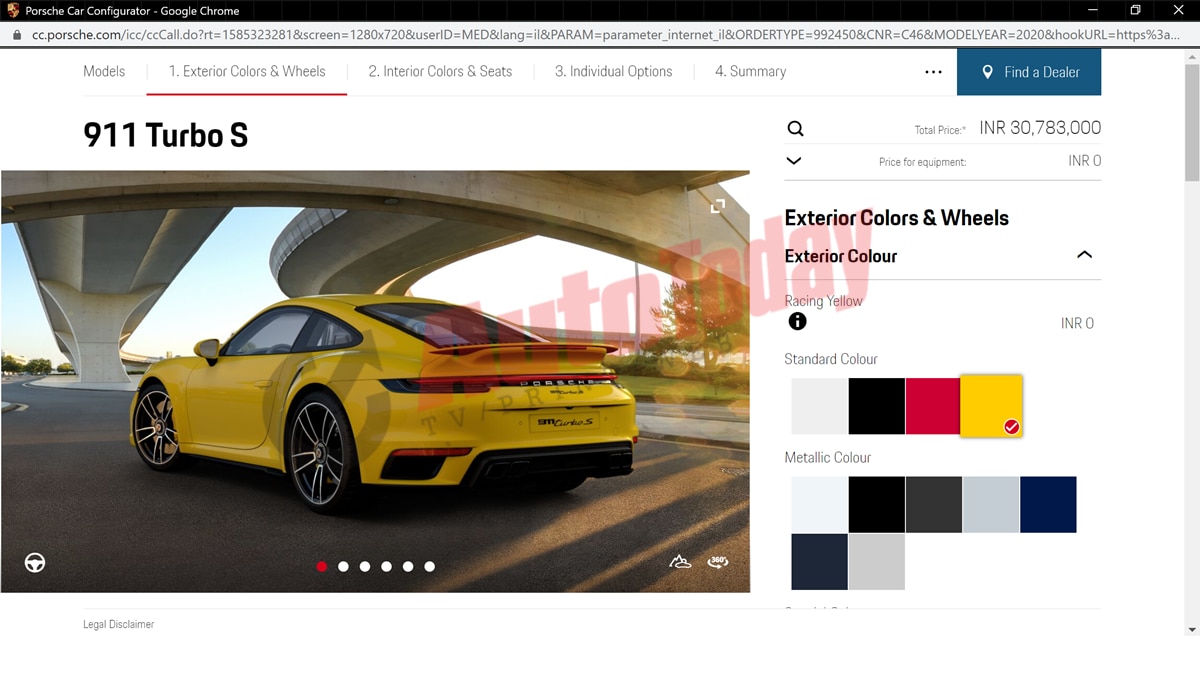Pick the dark blue metallic colour swatch
This screenshot has width=1200, height=675.
[1048, 504]
